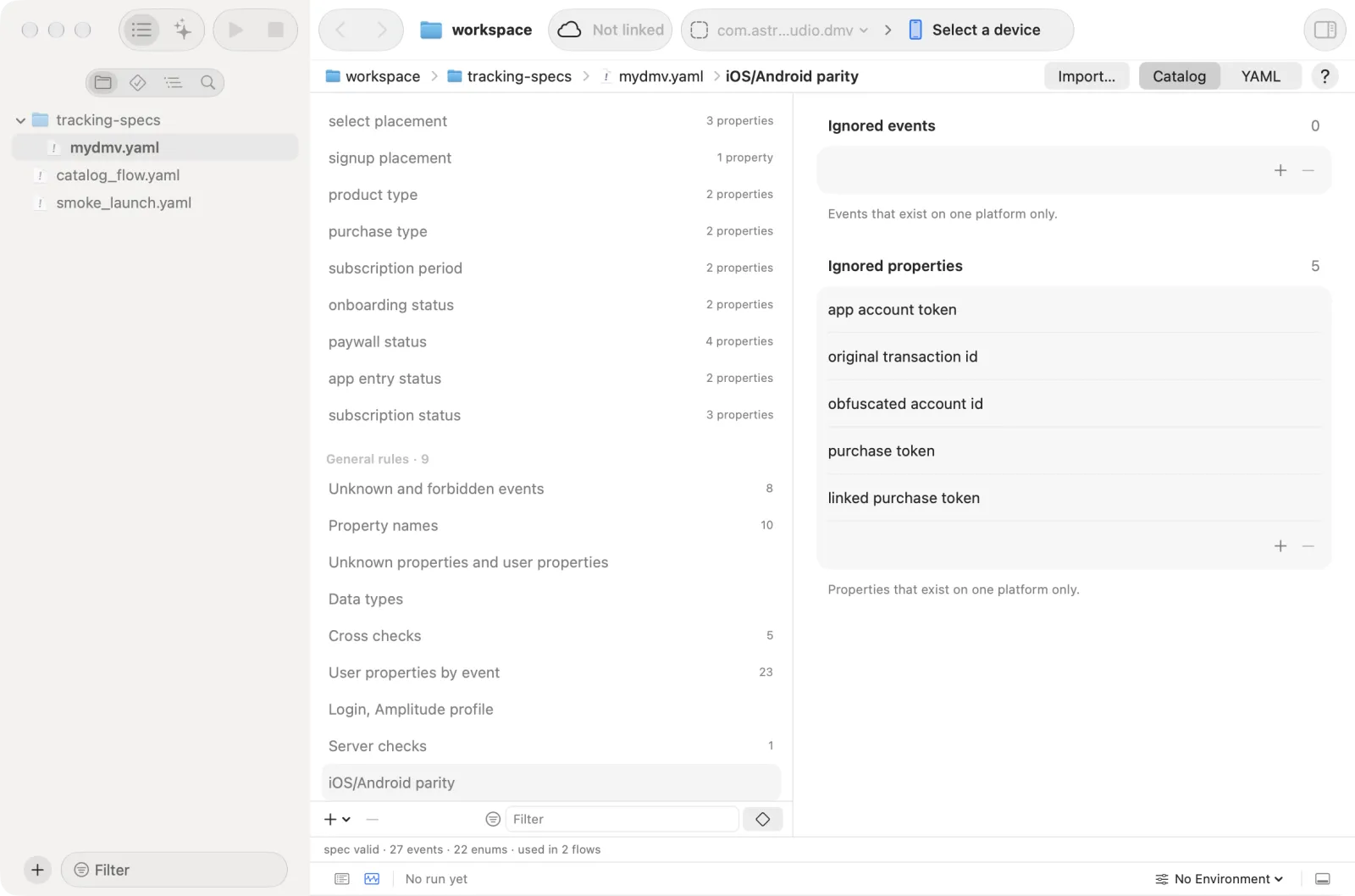Go back with the left arrow
The height and width of the screenshot is (896, 1355).
coord(340,30)
